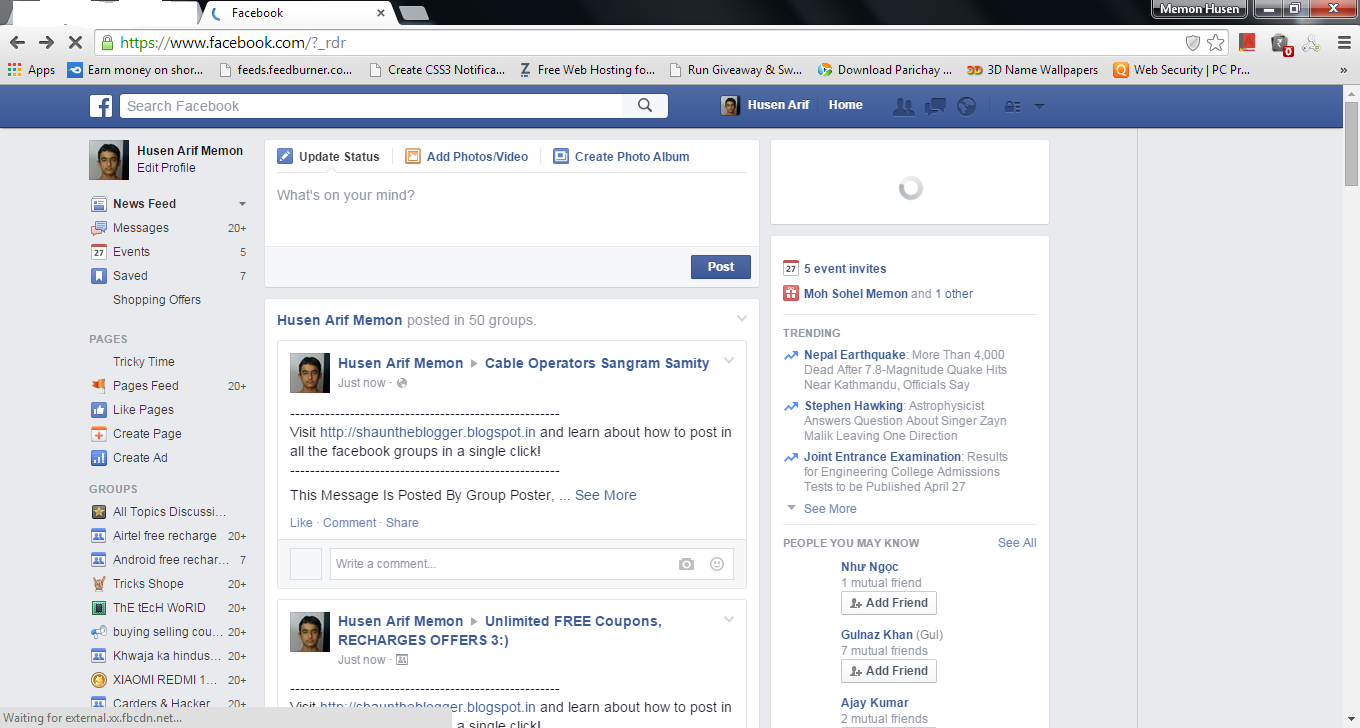
Task: Open the account menu dropdown arrow
Action: (x=1039, y=106)
